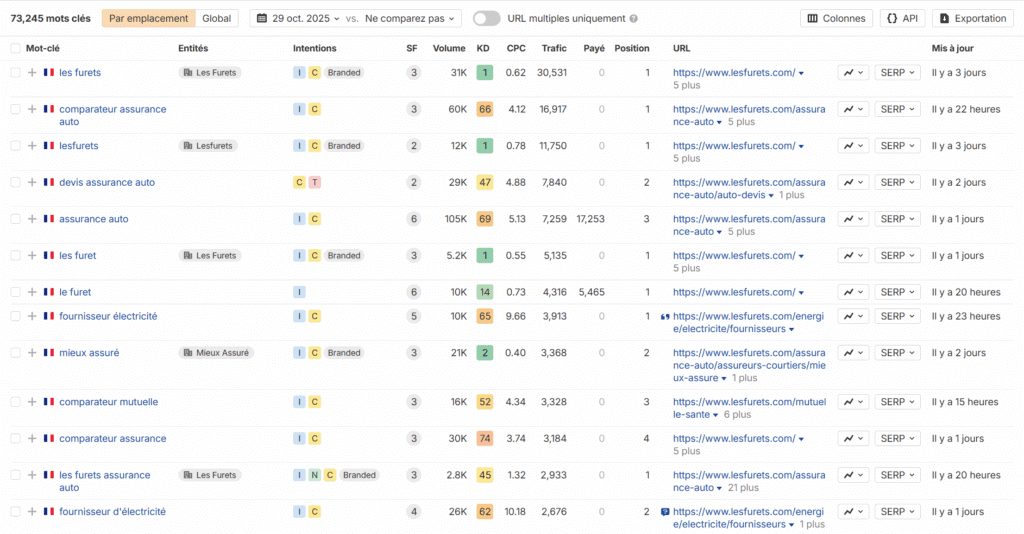Open the 'Colonnes' button
The width and height of the screenshot is (1024, 534).
click(x=836, y=18)
